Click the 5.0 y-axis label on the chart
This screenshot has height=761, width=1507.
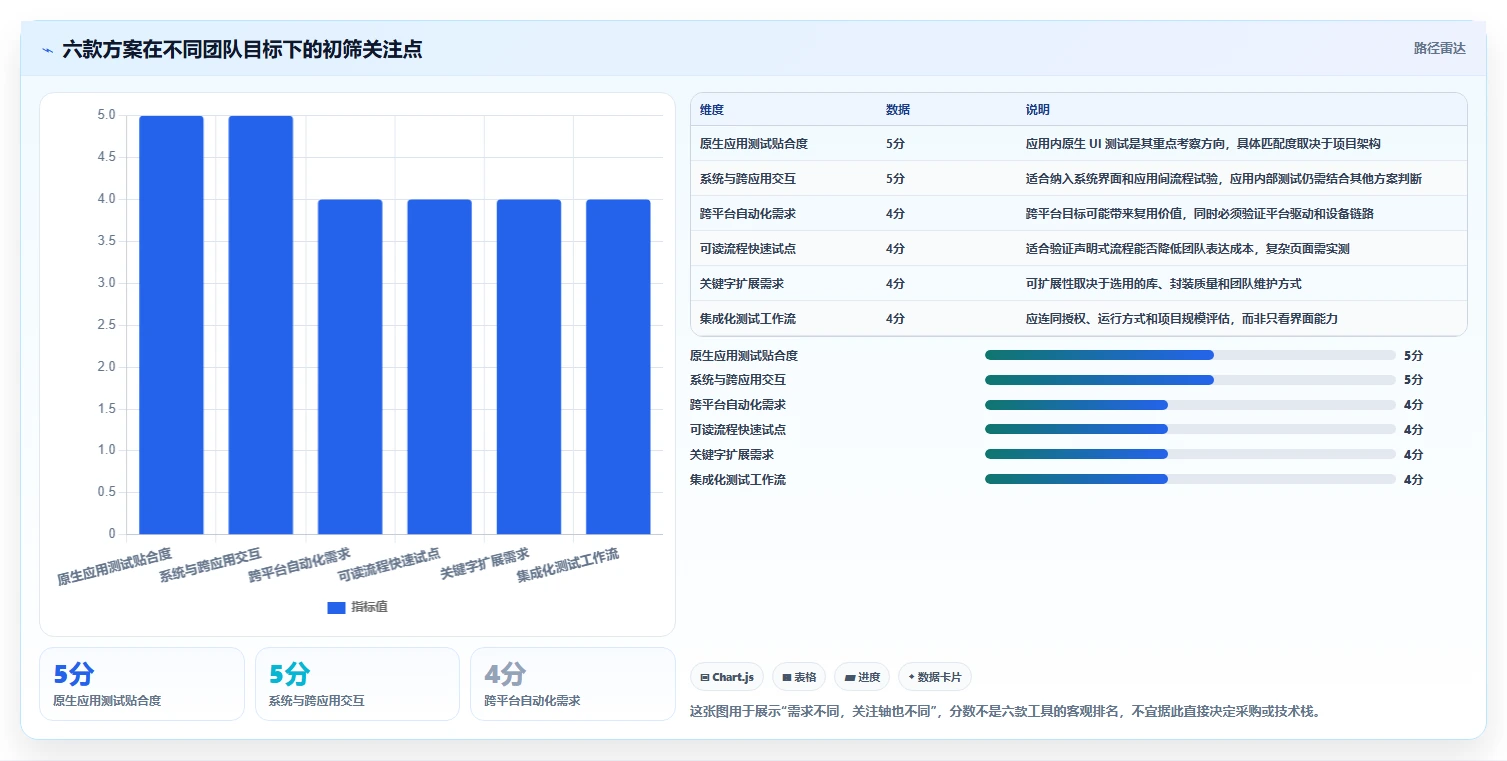[106, 116]
